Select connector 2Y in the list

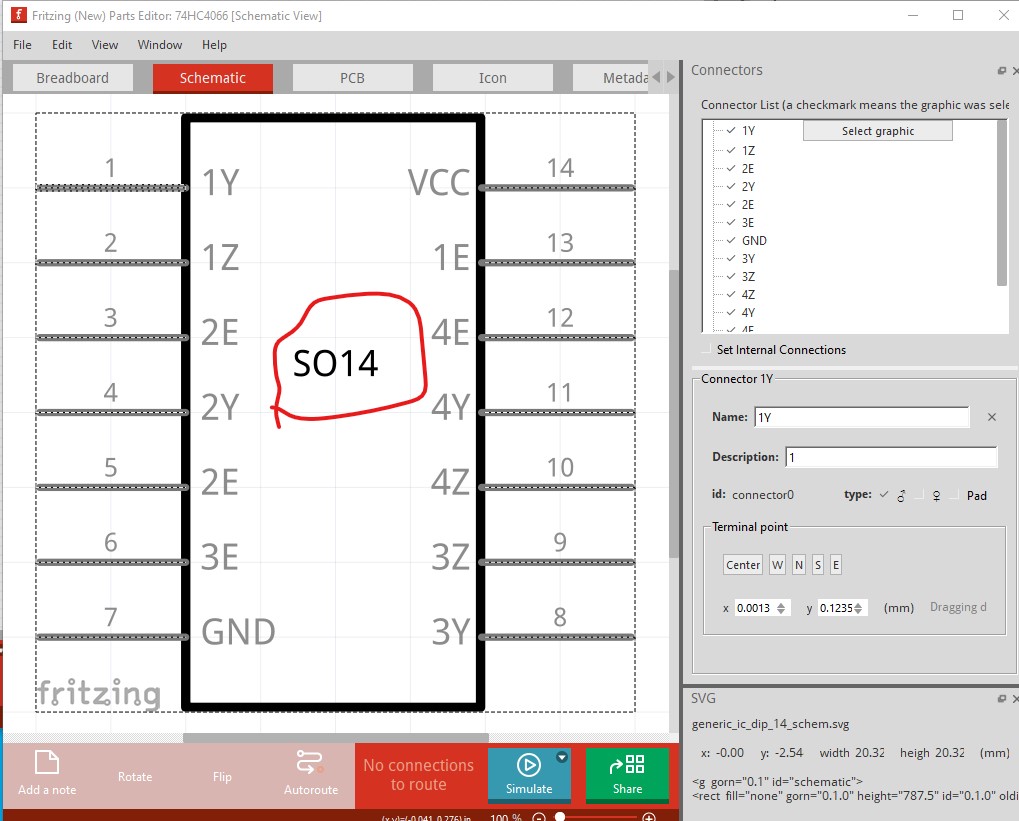click(748, 187)
